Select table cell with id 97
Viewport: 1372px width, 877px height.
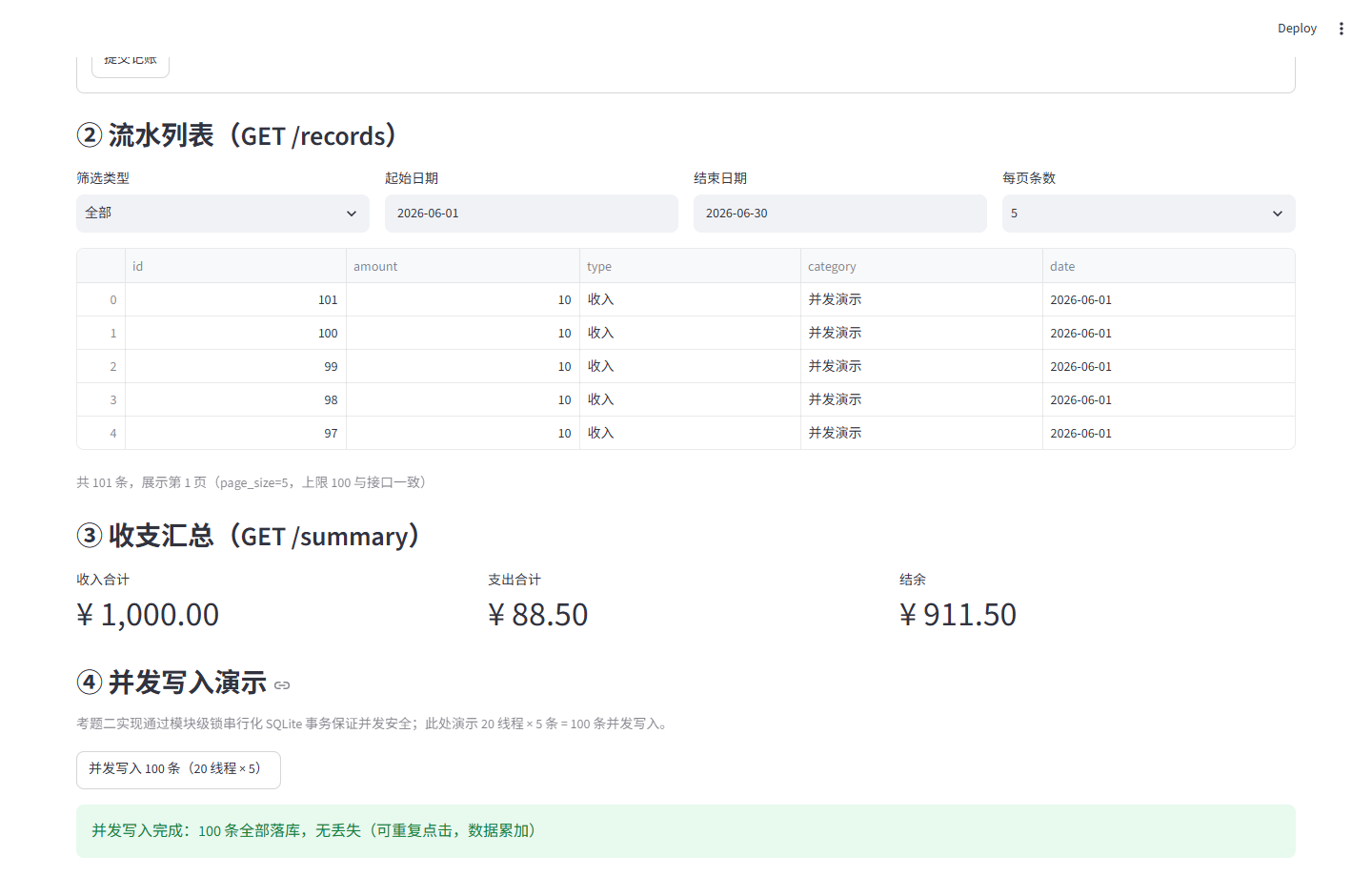coord(235,433)
